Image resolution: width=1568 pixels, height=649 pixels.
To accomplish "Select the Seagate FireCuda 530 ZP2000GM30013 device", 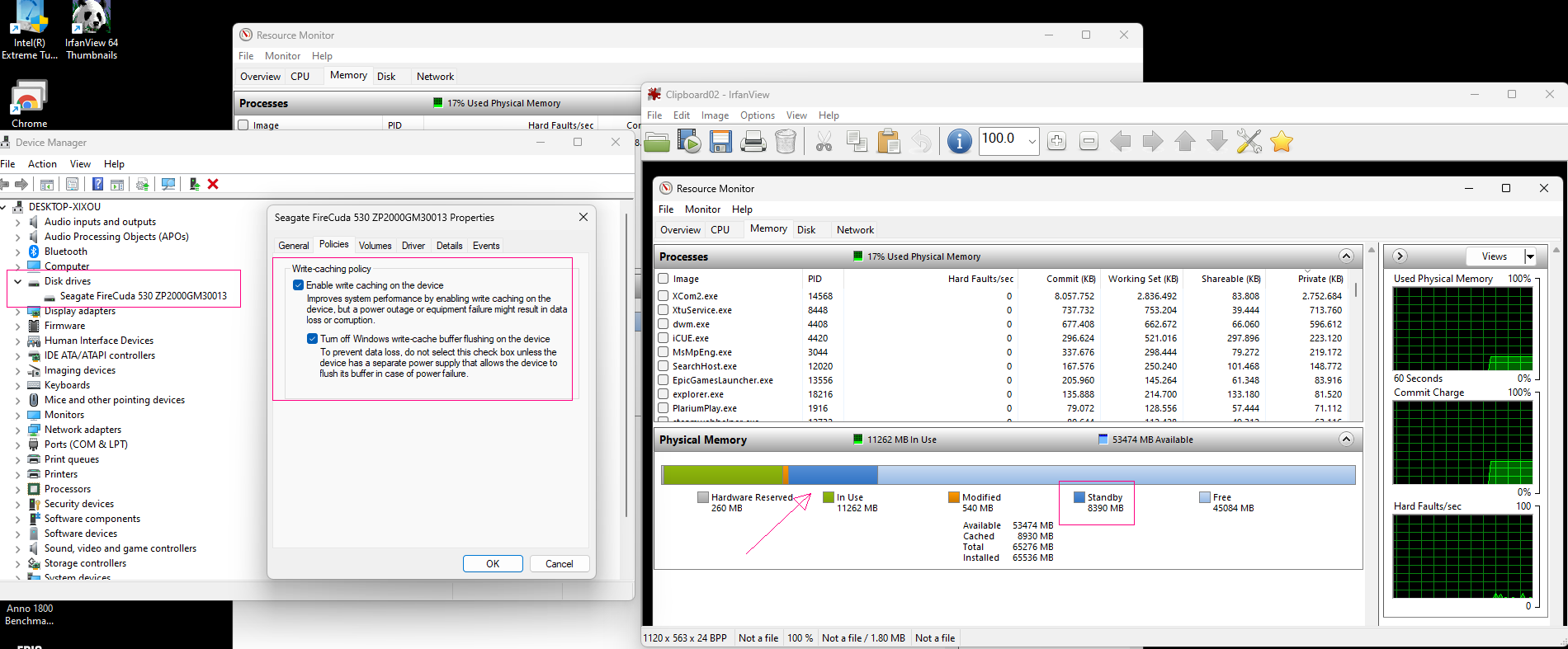I will (143, 296).
